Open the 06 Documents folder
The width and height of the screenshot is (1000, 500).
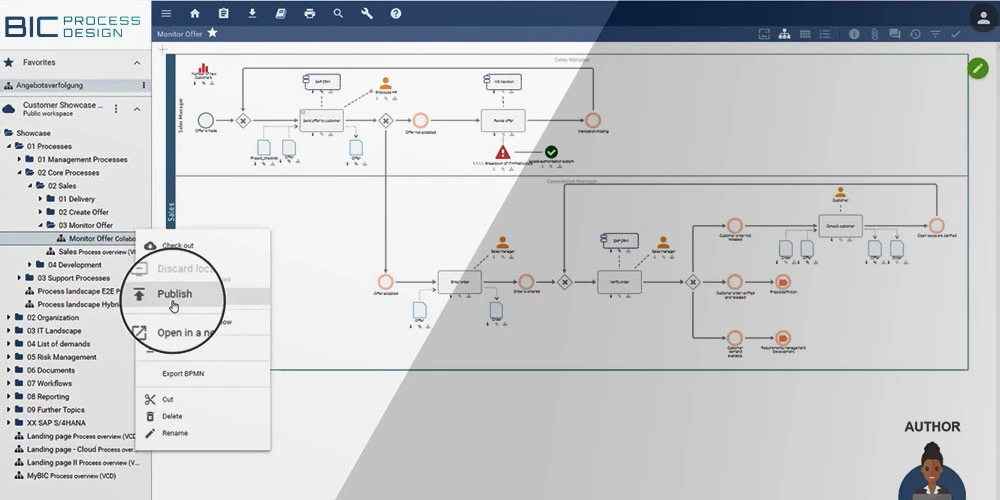(x=51, y=371)
